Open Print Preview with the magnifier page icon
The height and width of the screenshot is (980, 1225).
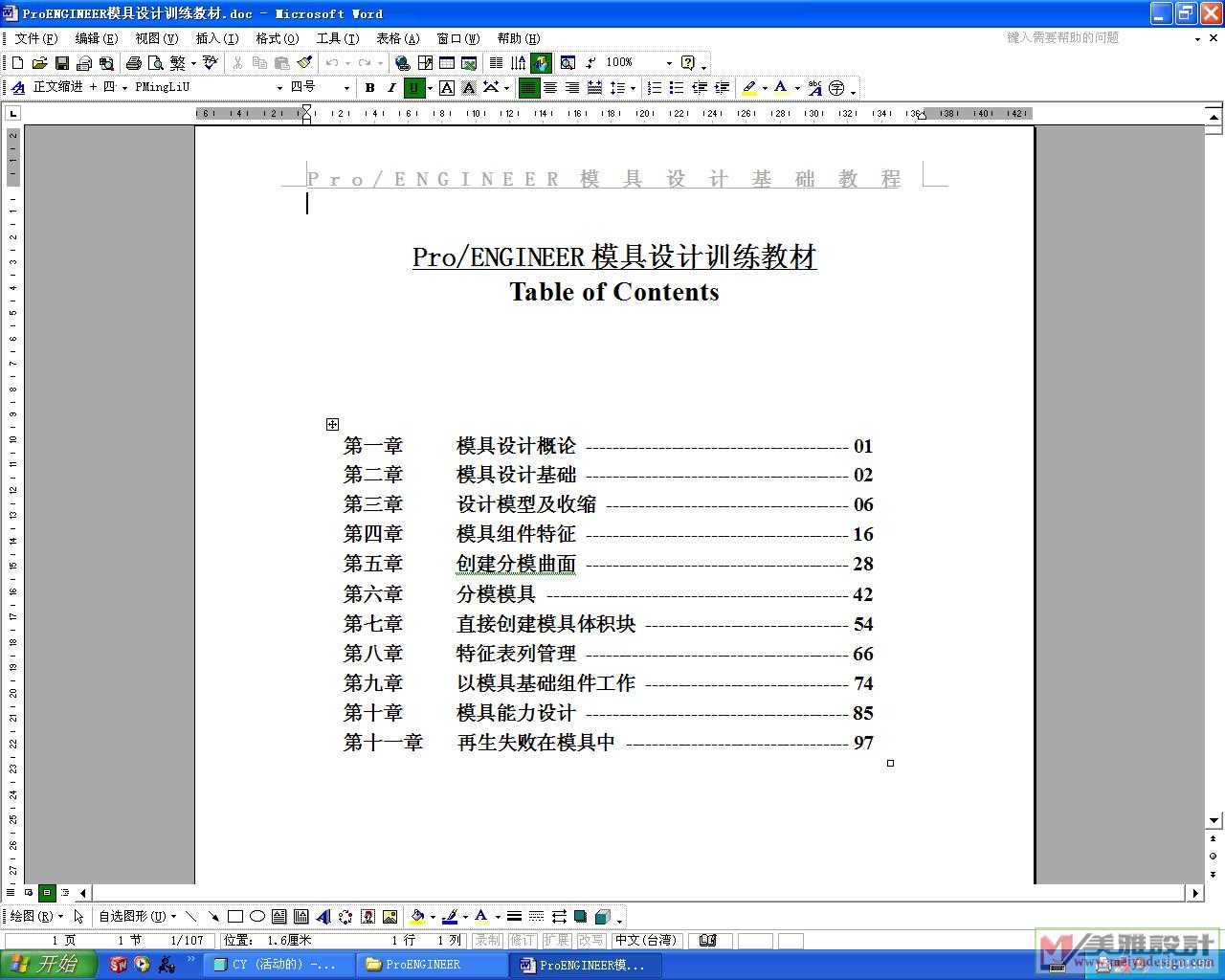click(x=155, y=63)
